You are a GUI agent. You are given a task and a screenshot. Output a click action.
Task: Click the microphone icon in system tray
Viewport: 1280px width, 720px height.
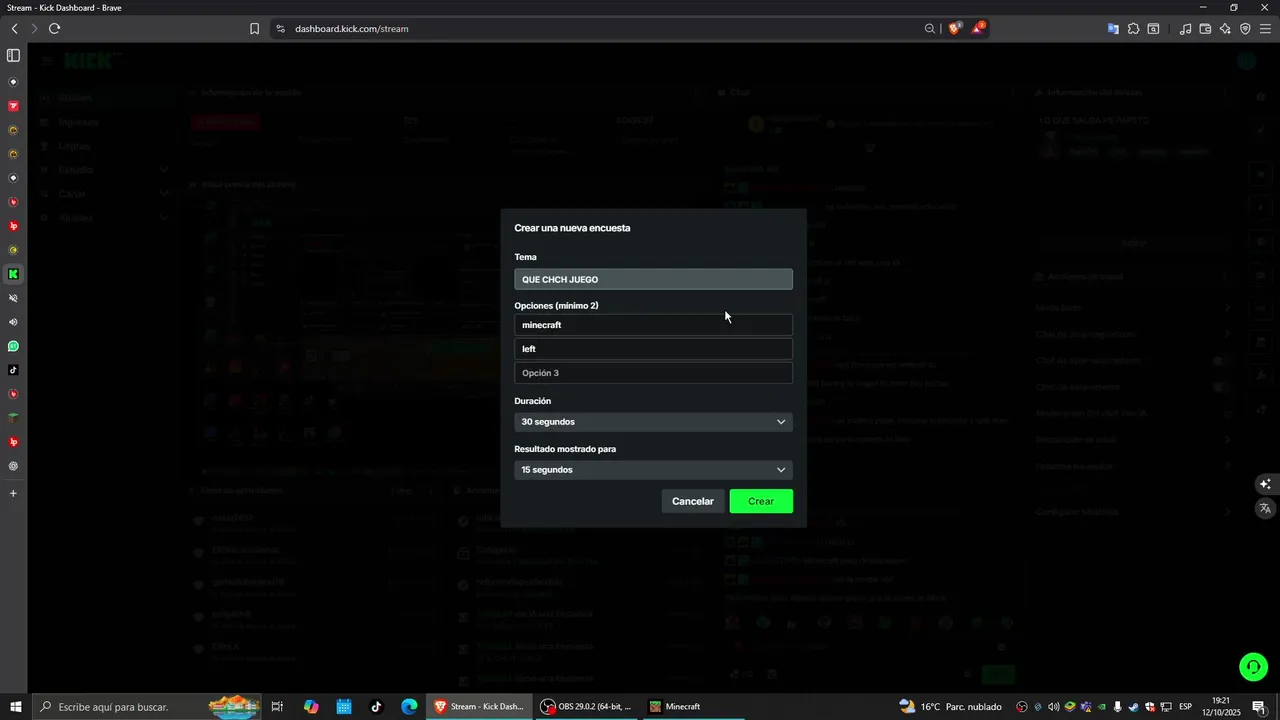click(1117, 707)
